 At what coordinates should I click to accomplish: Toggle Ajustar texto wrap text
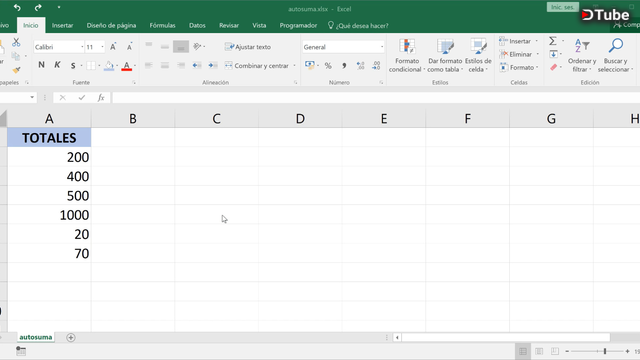(248, 47)
